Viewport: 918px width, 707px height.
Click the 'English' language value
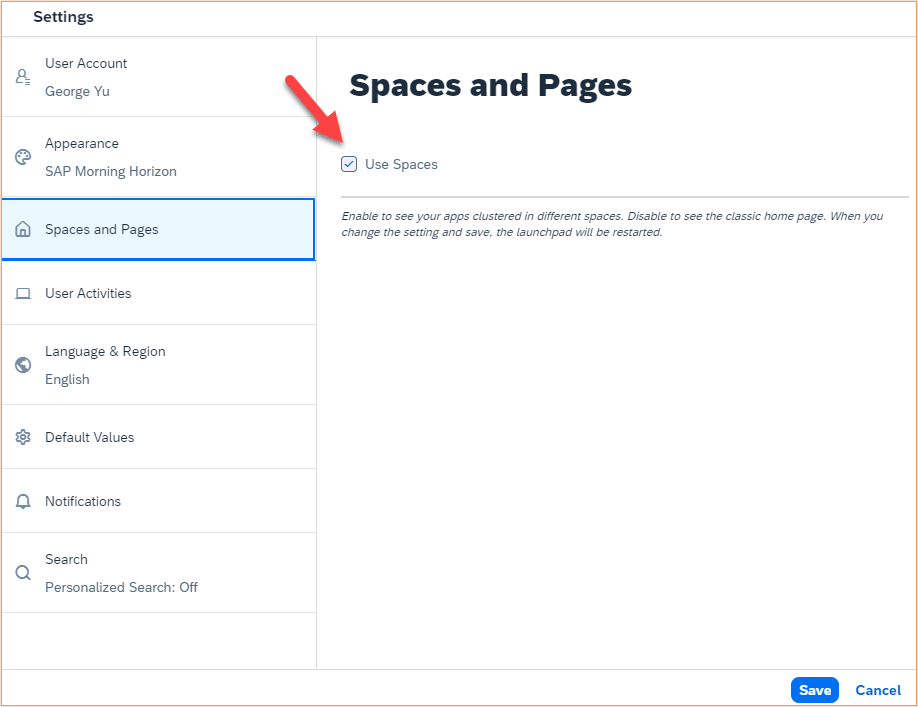point(67,379)
